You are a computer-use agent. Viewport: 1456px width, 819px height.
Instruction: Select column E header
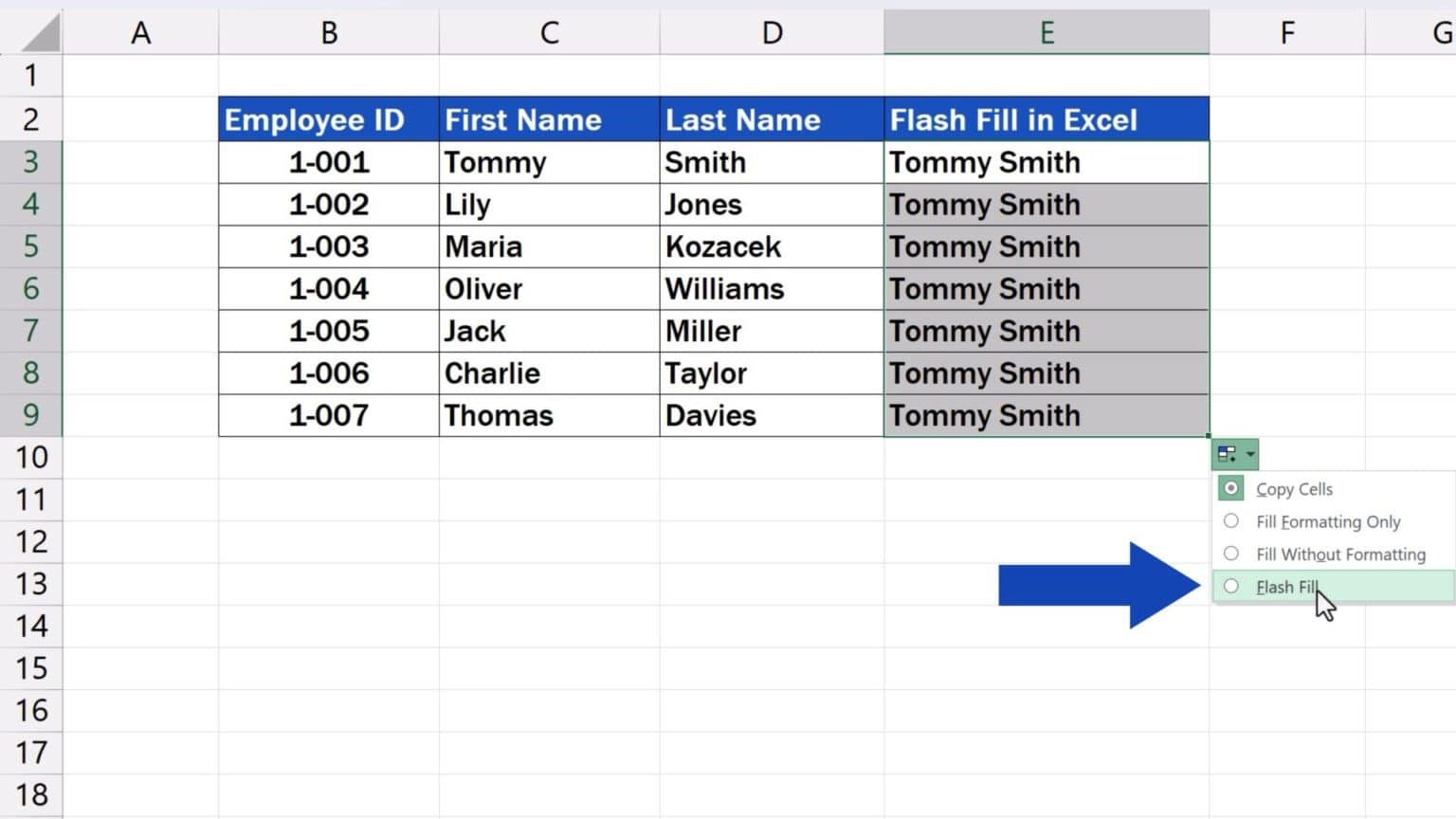click(1046, 32)
